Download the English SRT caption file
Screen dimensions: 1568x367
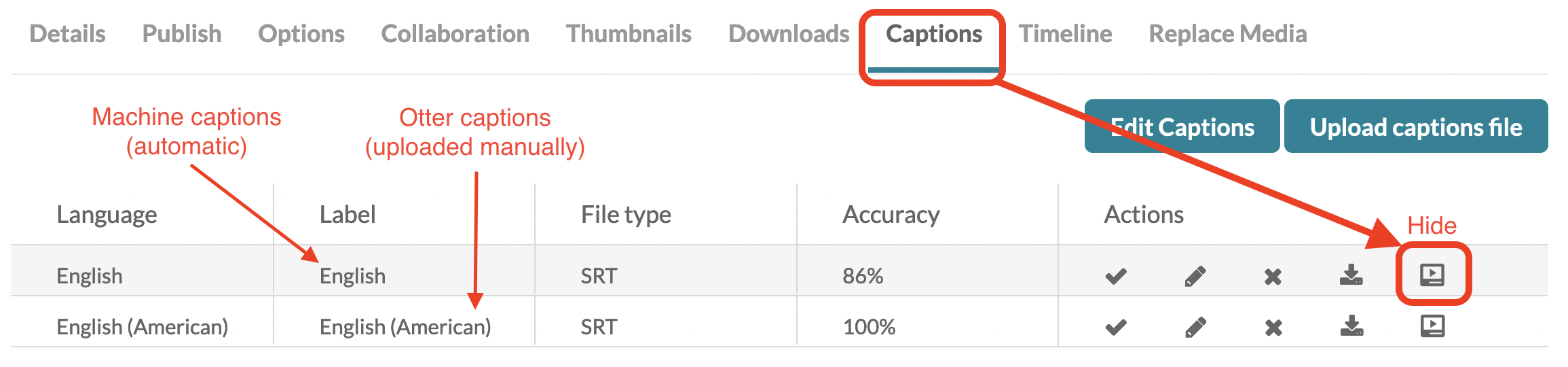click(x=1351, y=275)
